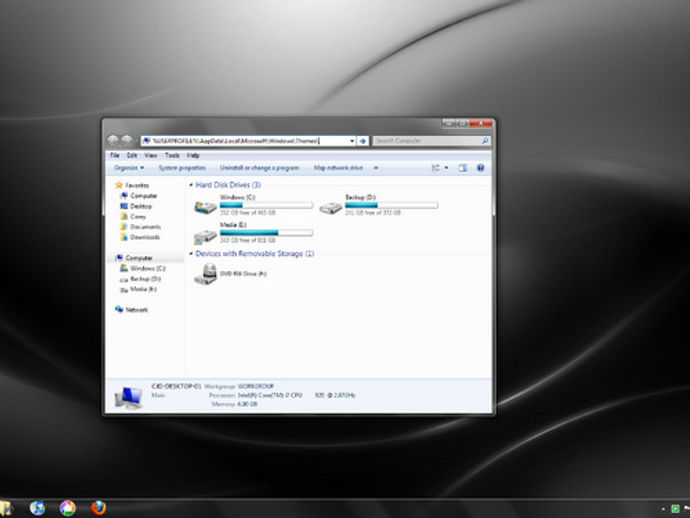The height and width of the screenshot is (518, 690).
Task: Select Backup (D:) in navigation tree
Action: 145,279
